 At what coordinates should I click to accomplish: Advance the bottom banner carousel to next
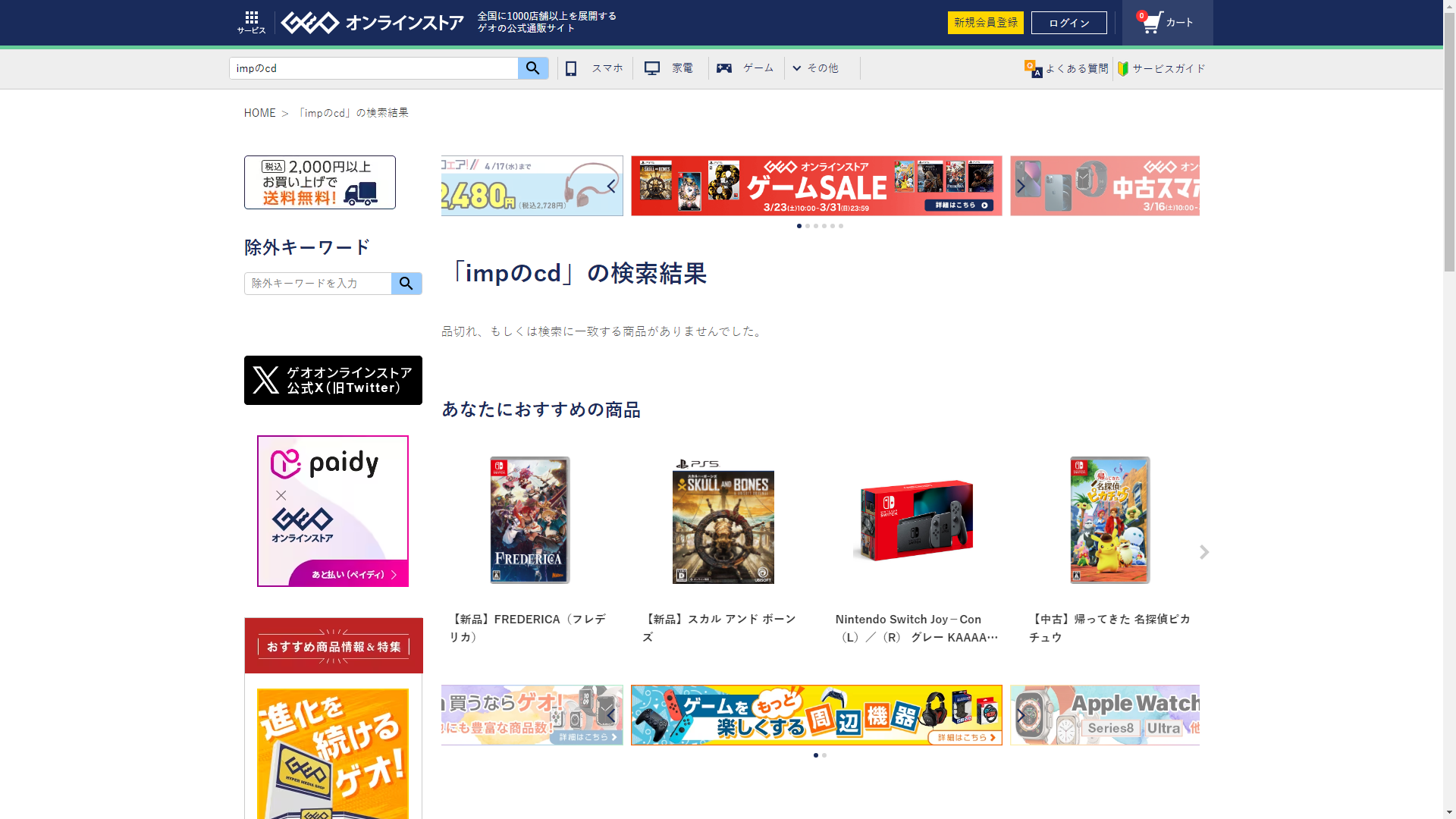(x=1021, y=715)
